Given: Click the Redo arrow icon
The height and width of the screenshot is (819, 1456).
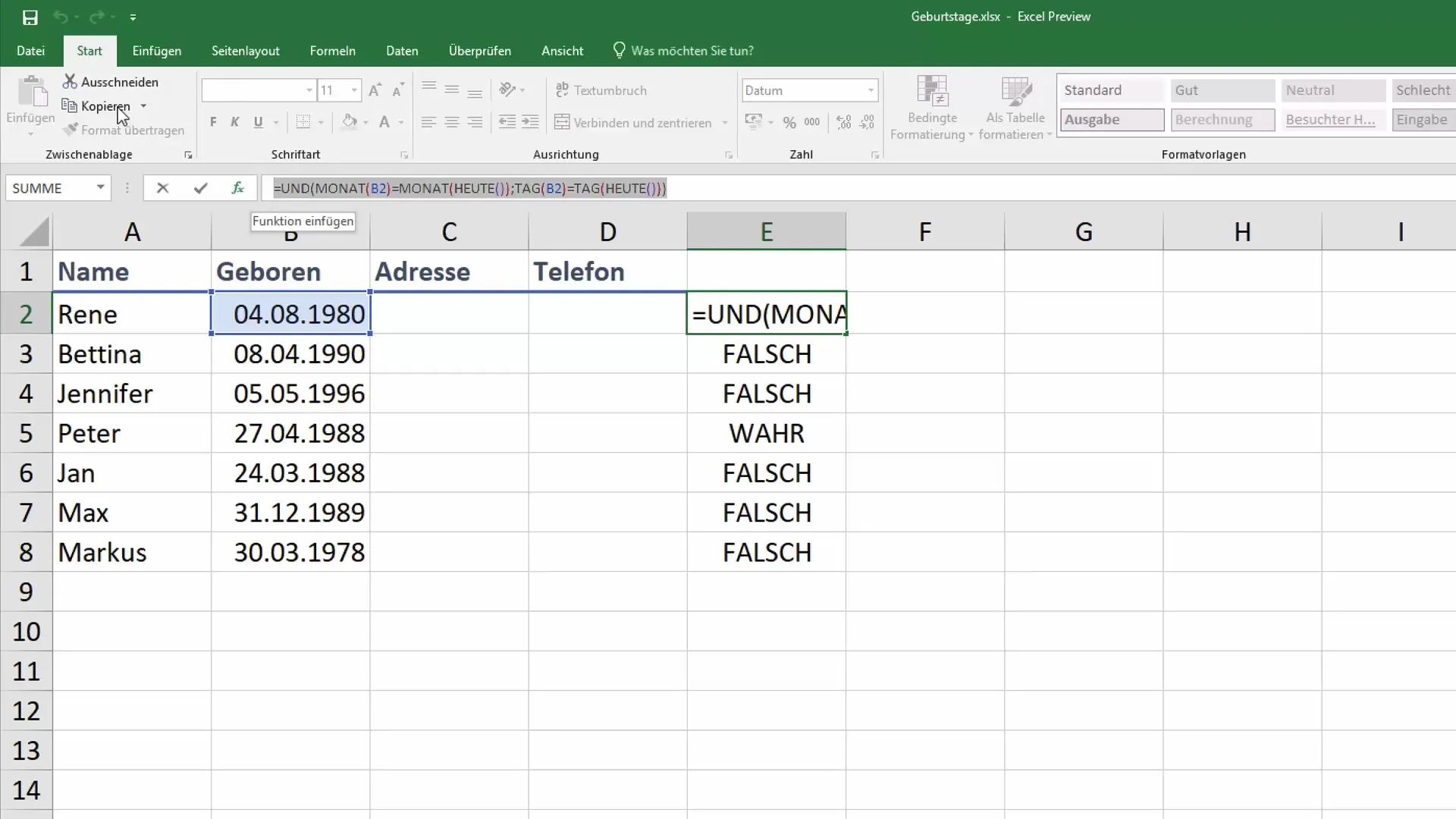Looking at the screenshot, I should click(x=96, y=17).
